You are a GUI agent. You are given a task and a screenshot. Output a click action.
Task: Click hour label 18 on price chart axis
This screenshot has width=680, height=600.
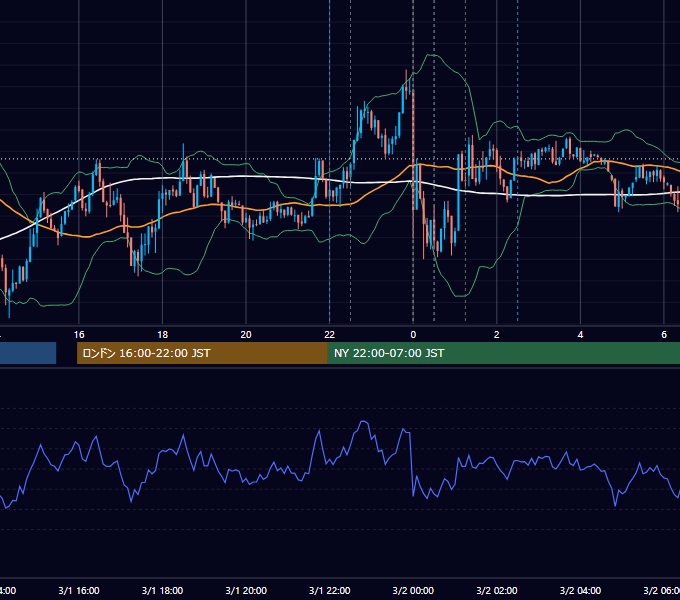point(162,335)
